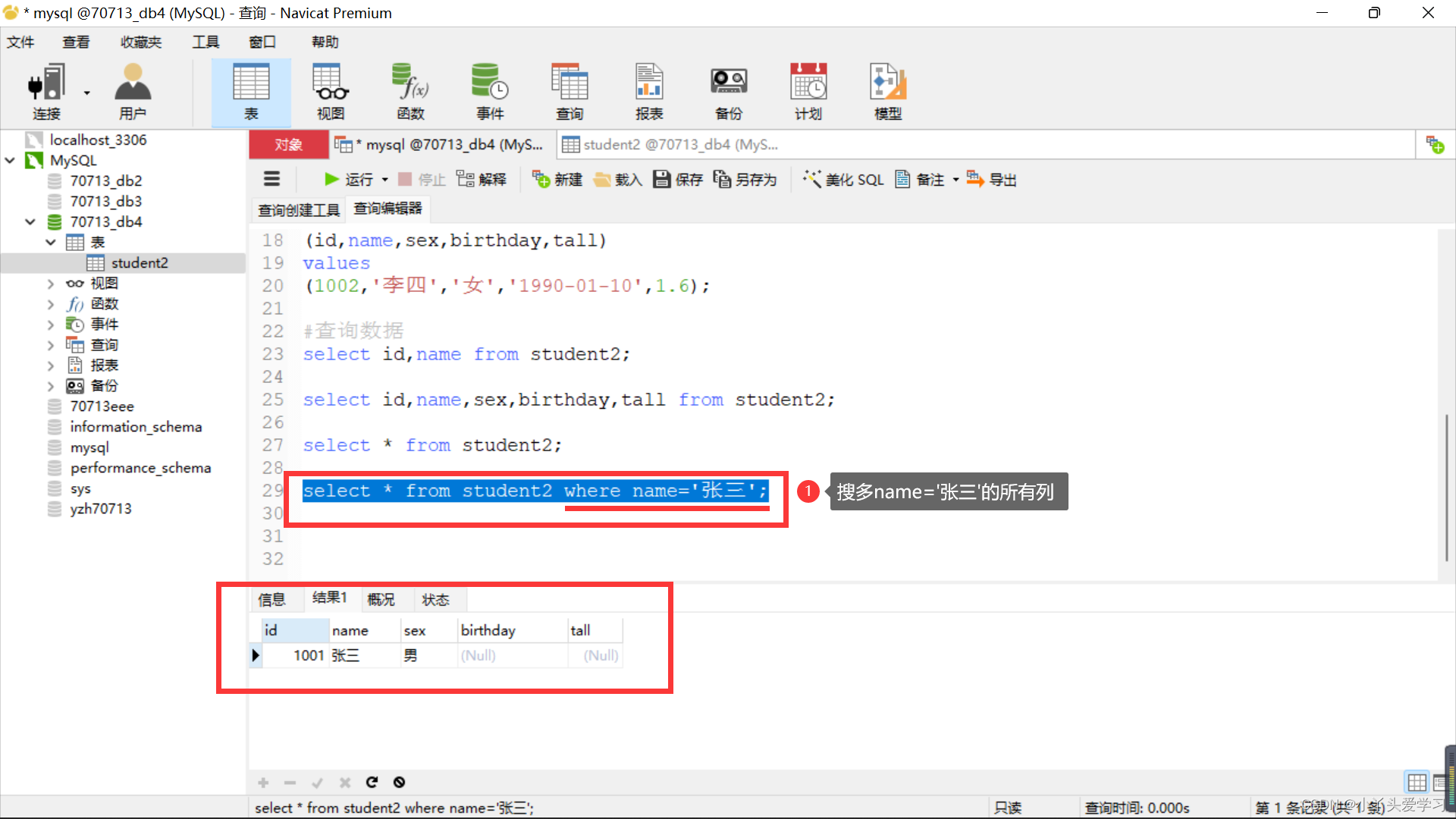This screenshot has height=819, width=1456.
Task: Switch to 查询创建工具 tab
Action: click(x=298, y=209)
